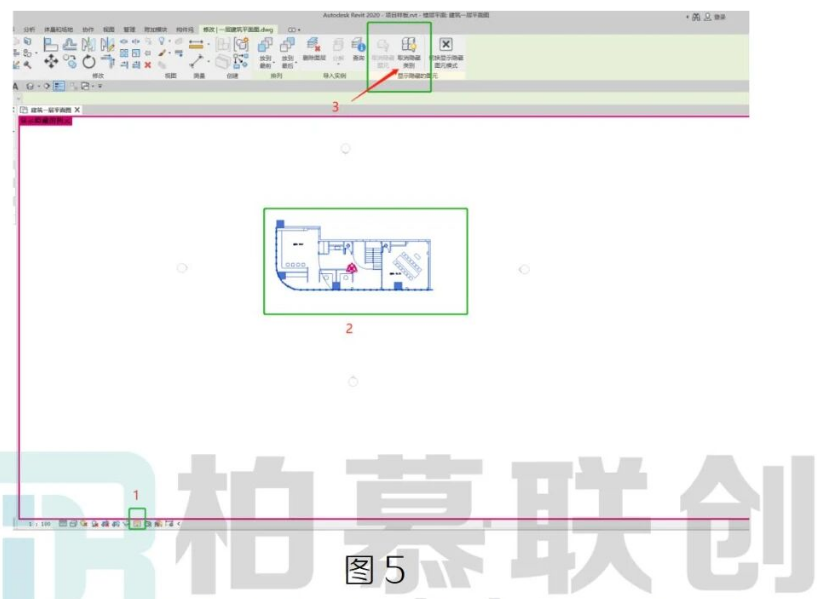The image size is (819, 599).
Task: Select the Array tool
Action: pos(124,53)
